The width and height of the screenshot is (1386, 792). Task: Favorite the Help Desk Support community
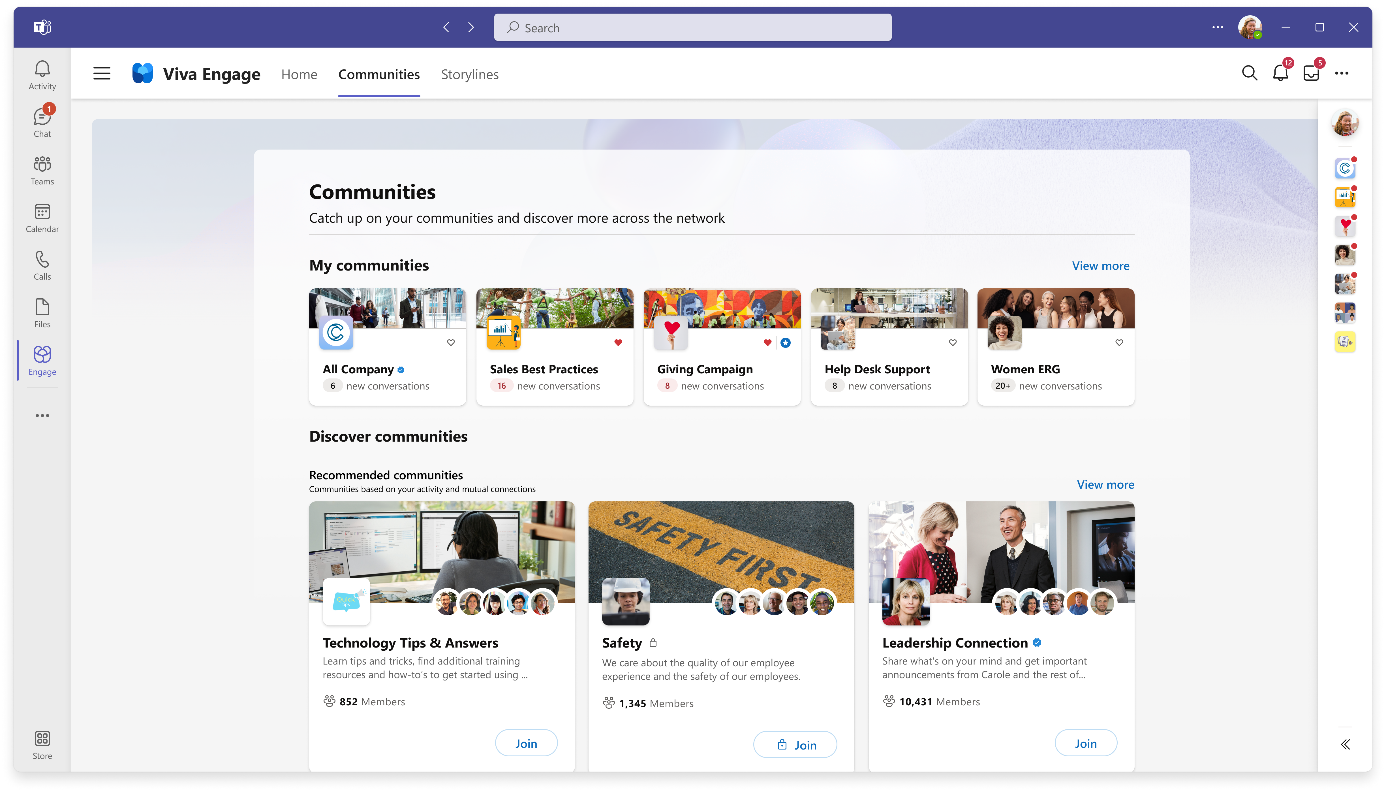952,342
